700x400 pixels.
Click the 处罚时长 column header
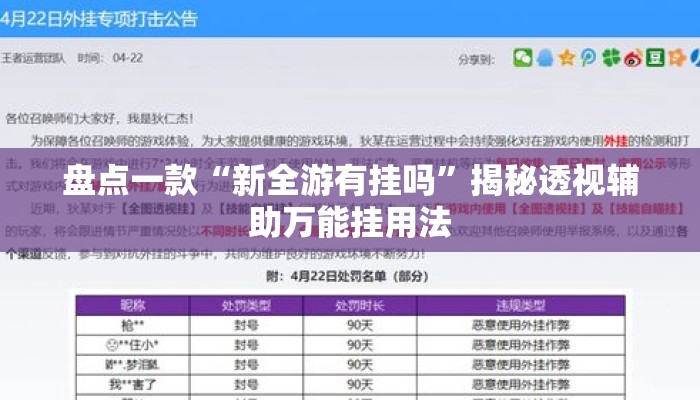pos(360,306)
